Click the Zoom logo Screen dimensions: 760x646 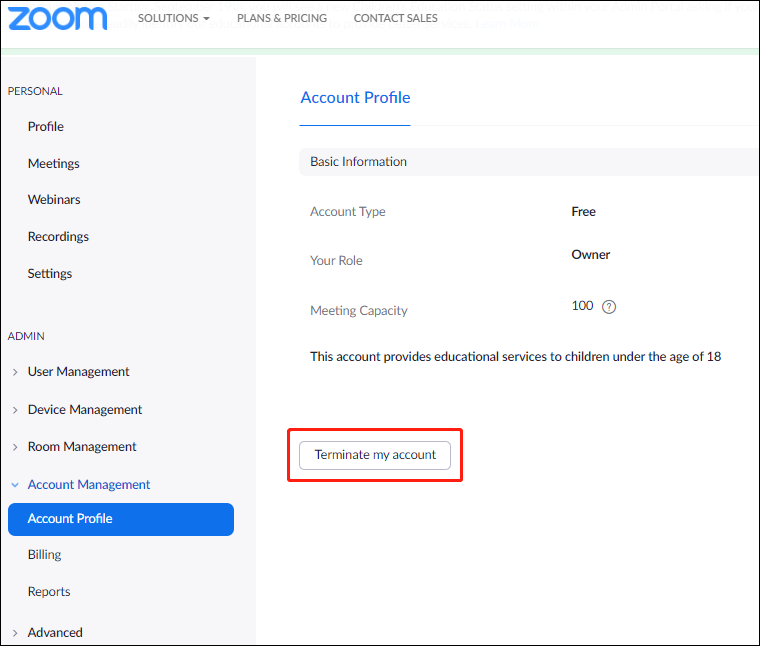click(x=58, y=18)
